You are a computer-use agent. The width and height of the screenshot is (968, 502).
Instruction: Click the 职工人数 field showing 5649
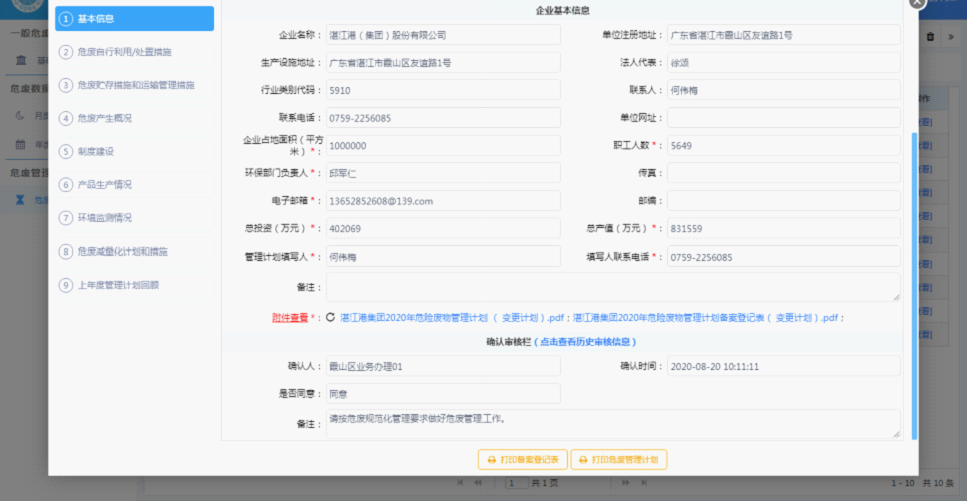[x=783, y=146]
